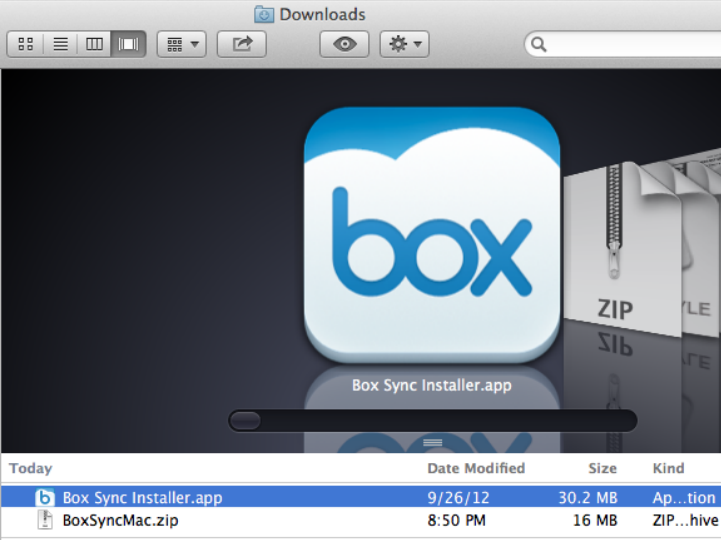Switch to column view
The width and height of the screenshot is (721, 540).
point(94,44)
